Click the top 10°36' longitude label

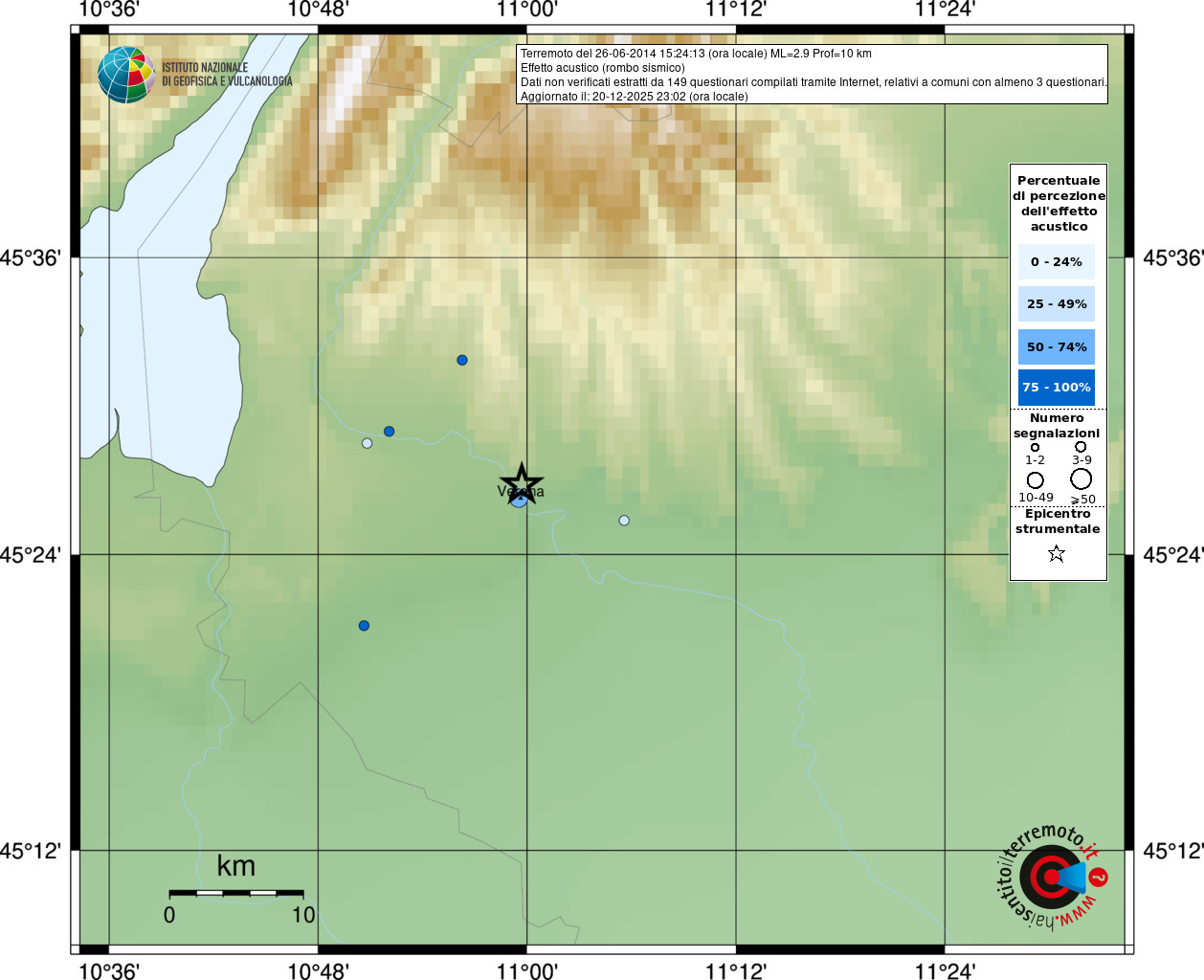click(109, 10)
